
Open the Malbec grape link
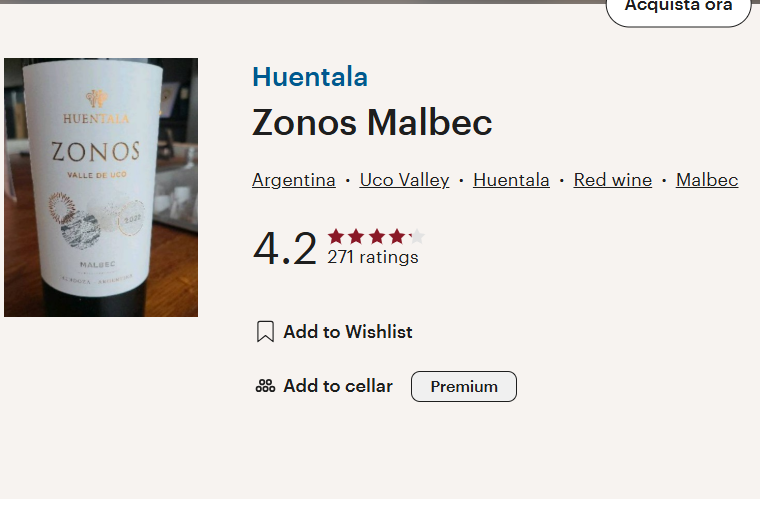pyautogui.click(x=707, y=180)
